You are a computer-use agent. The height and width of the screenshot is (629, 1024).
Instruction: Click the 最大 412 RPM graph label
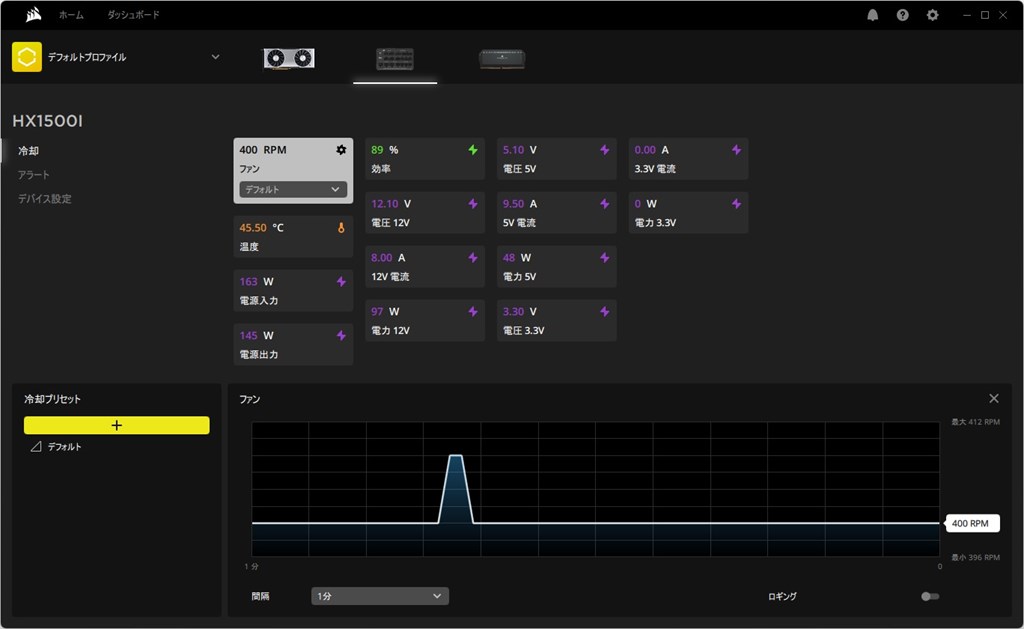976,422
